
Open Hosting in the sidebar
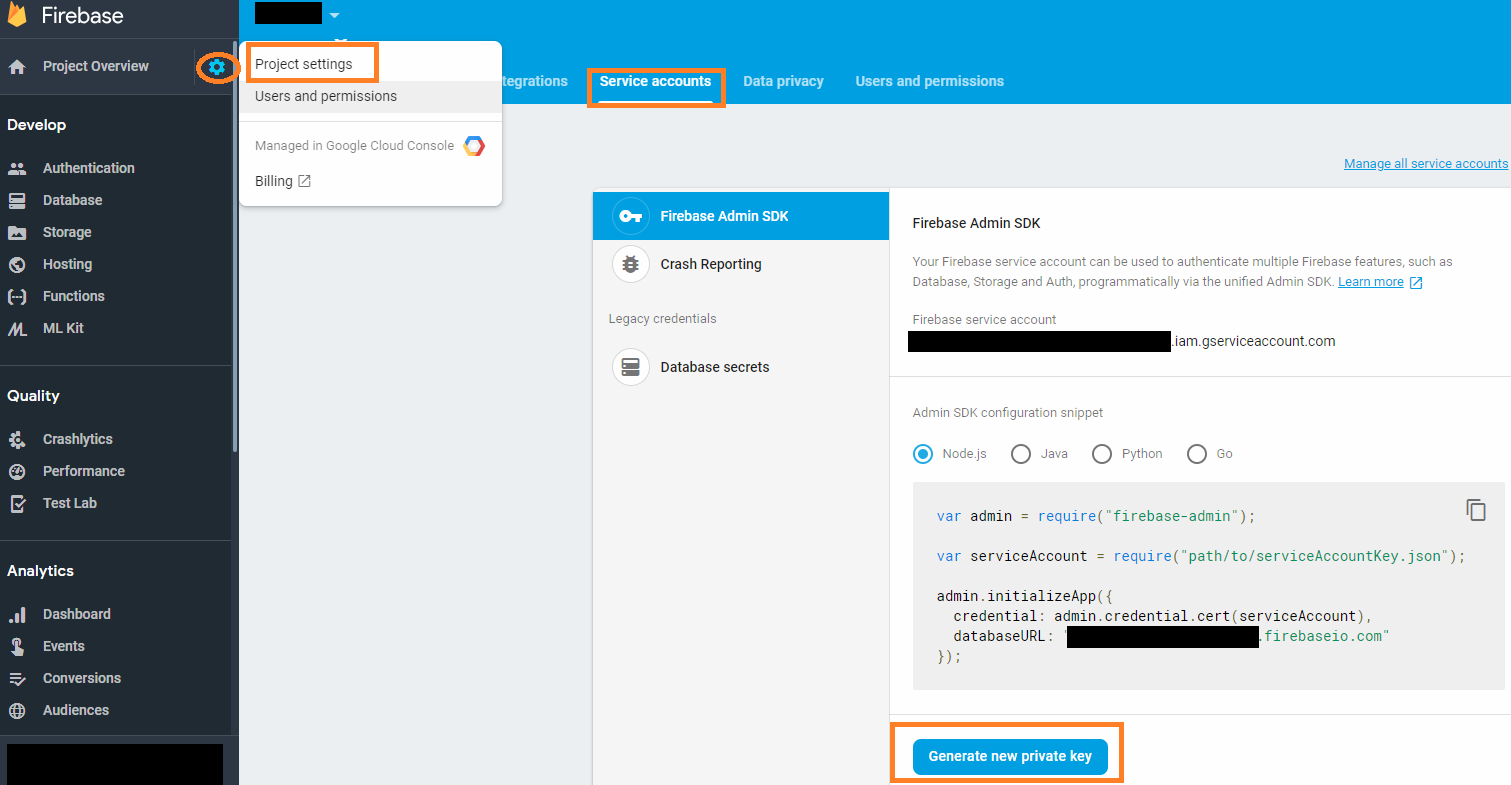(67, 264)
